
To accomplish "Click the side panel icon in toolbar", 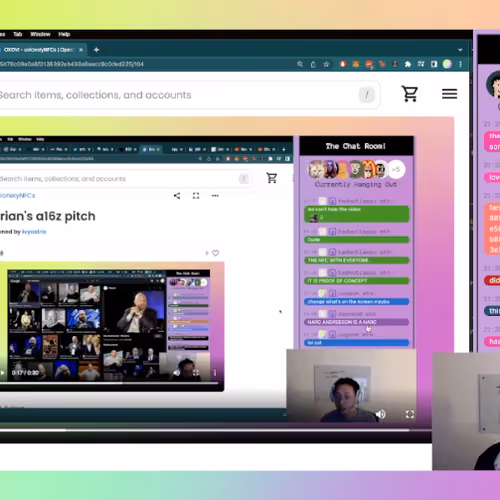I will tap(434, 64).
